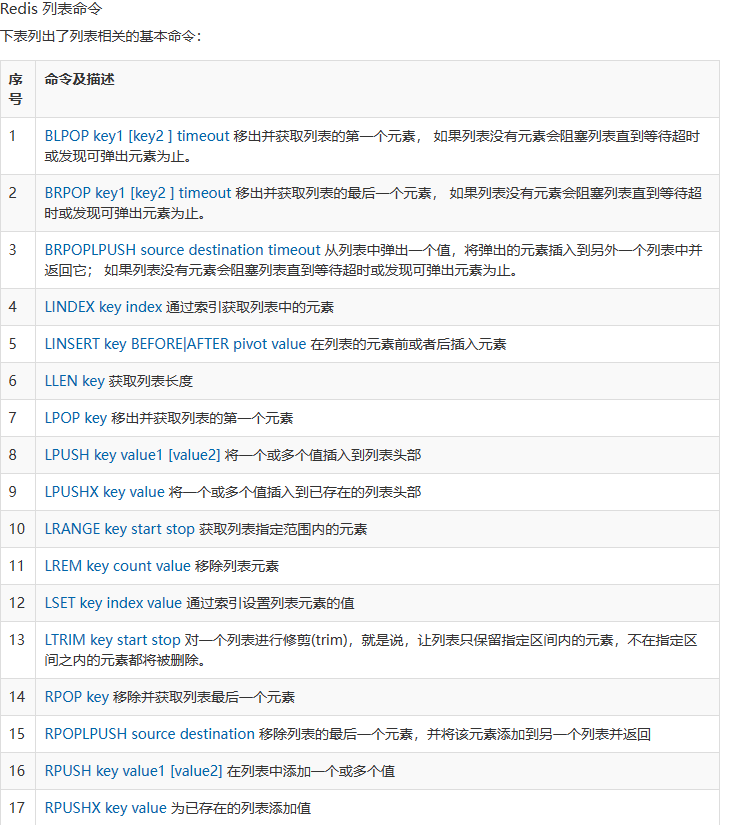The width and height of the screenshot is (739, 825).
Task: Open the LRANGE key start stop link
Action: point(120,529)
